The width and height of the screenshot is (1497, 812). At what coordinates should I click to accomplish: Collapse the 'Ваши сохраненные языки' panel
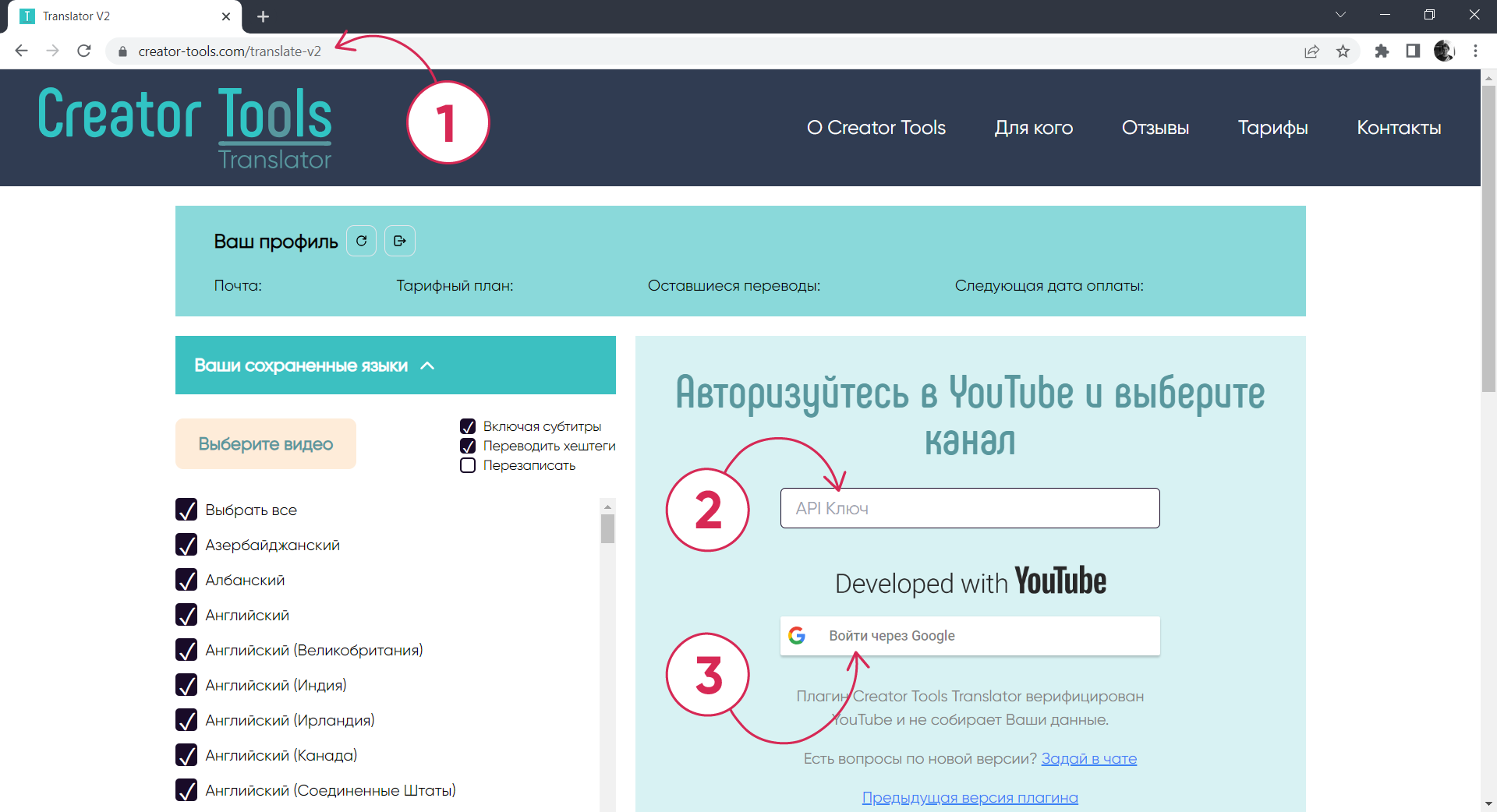395,365
